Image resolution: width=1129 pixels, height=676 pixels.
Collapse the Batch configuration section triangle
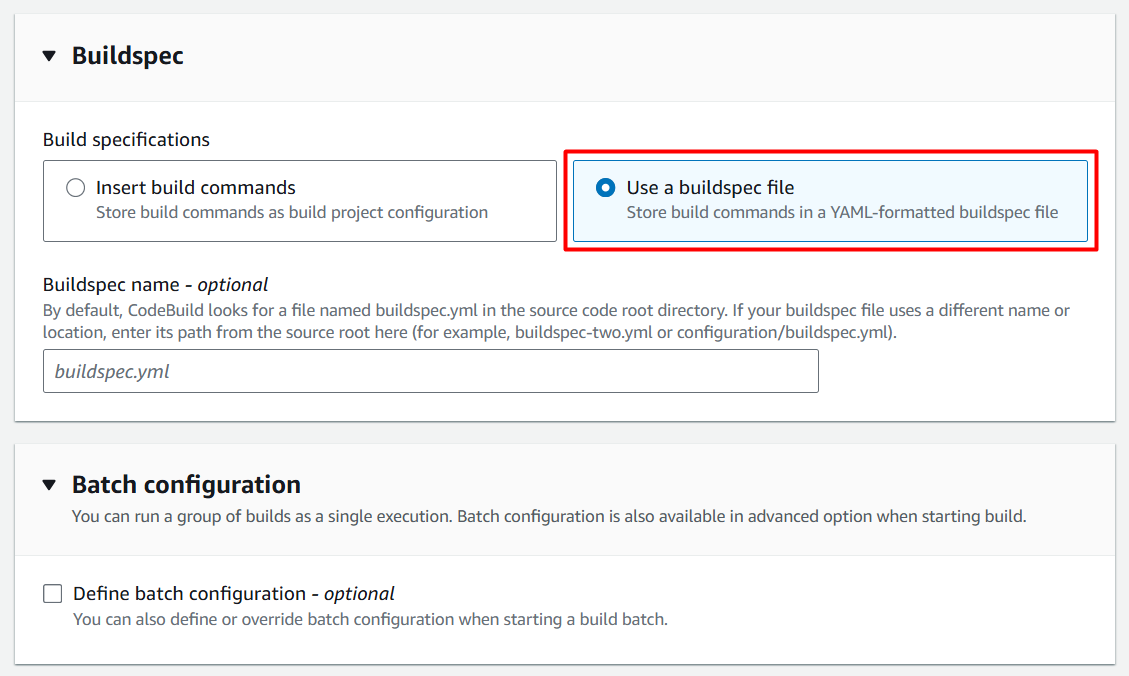(49, 485)
